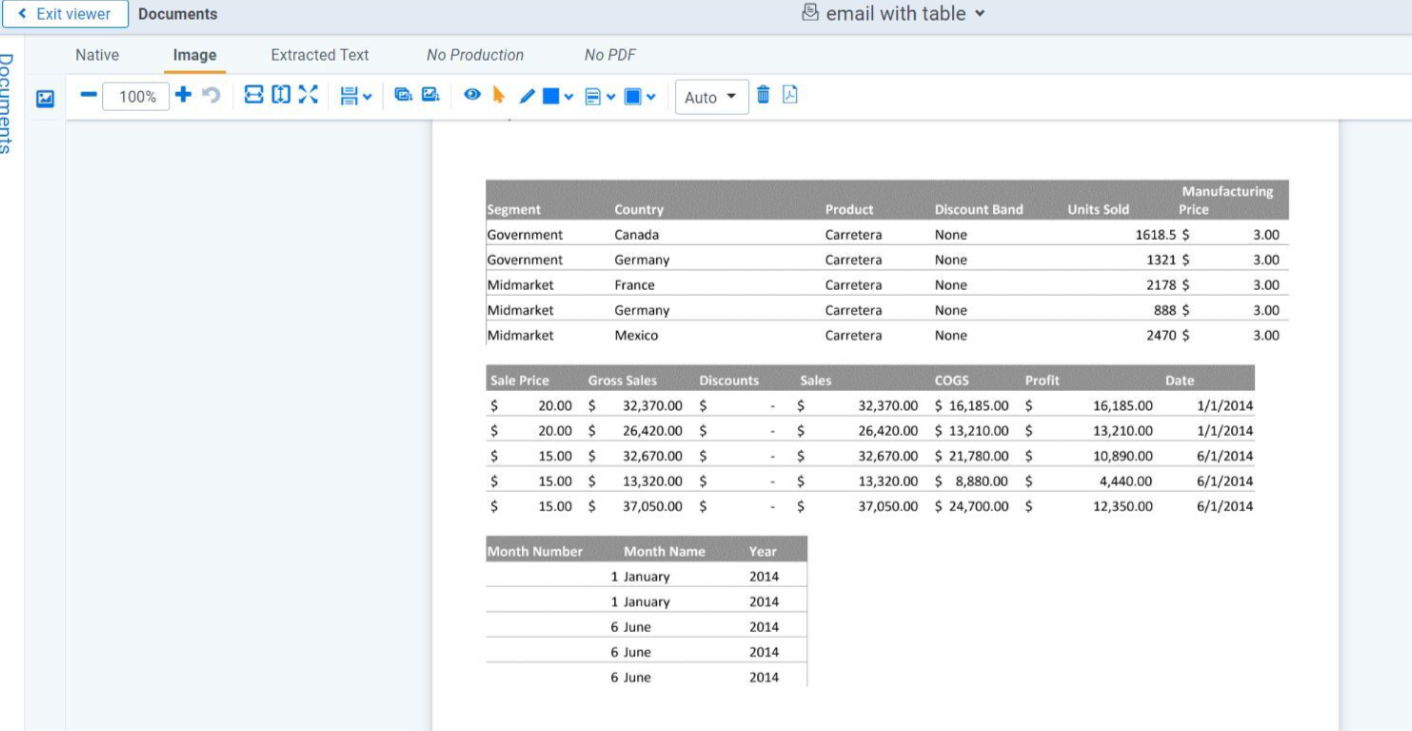The width and height of the screenshot is (1412, 731).
Task: Click the Canada cell in table
Action: [637, 234]
